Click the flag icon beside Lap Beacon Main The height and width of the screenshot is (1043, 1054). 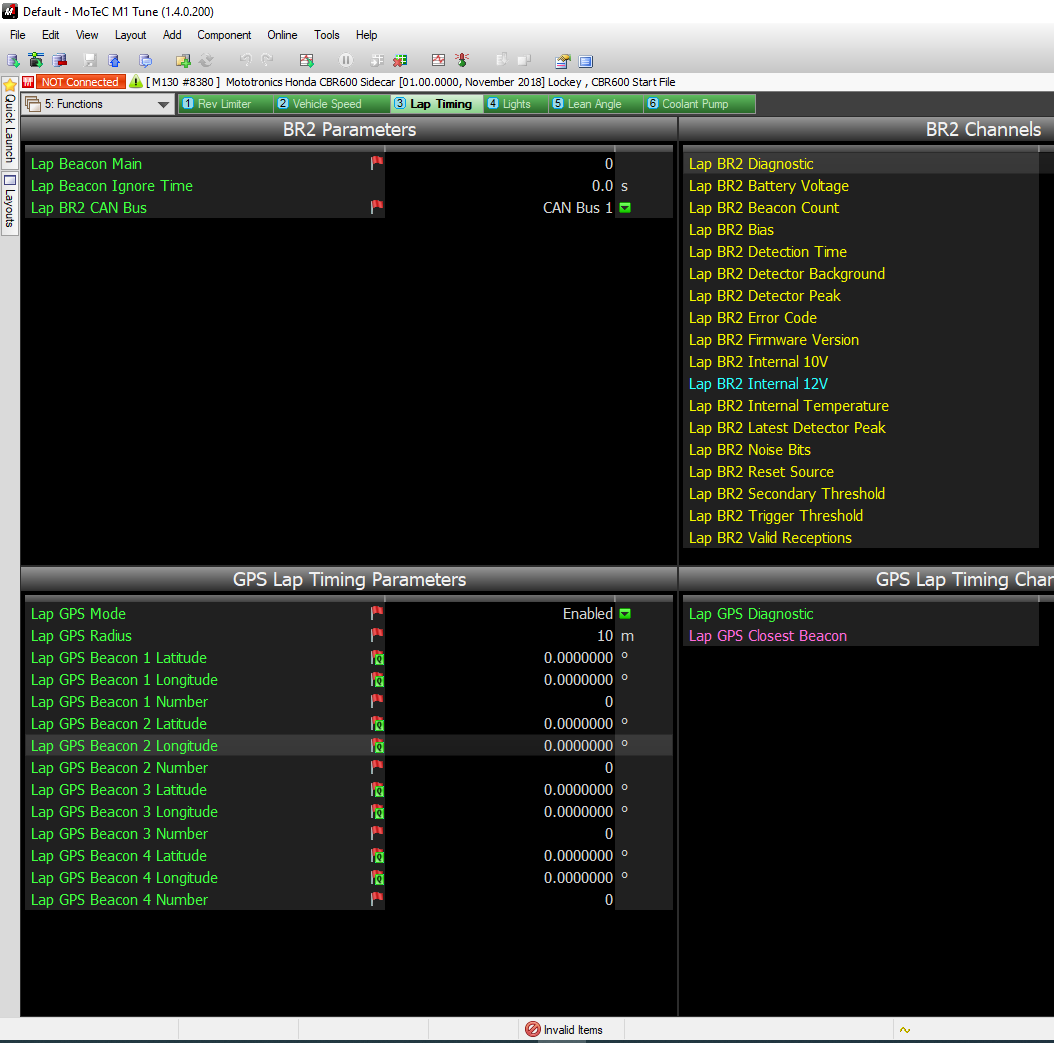point(377,163)
